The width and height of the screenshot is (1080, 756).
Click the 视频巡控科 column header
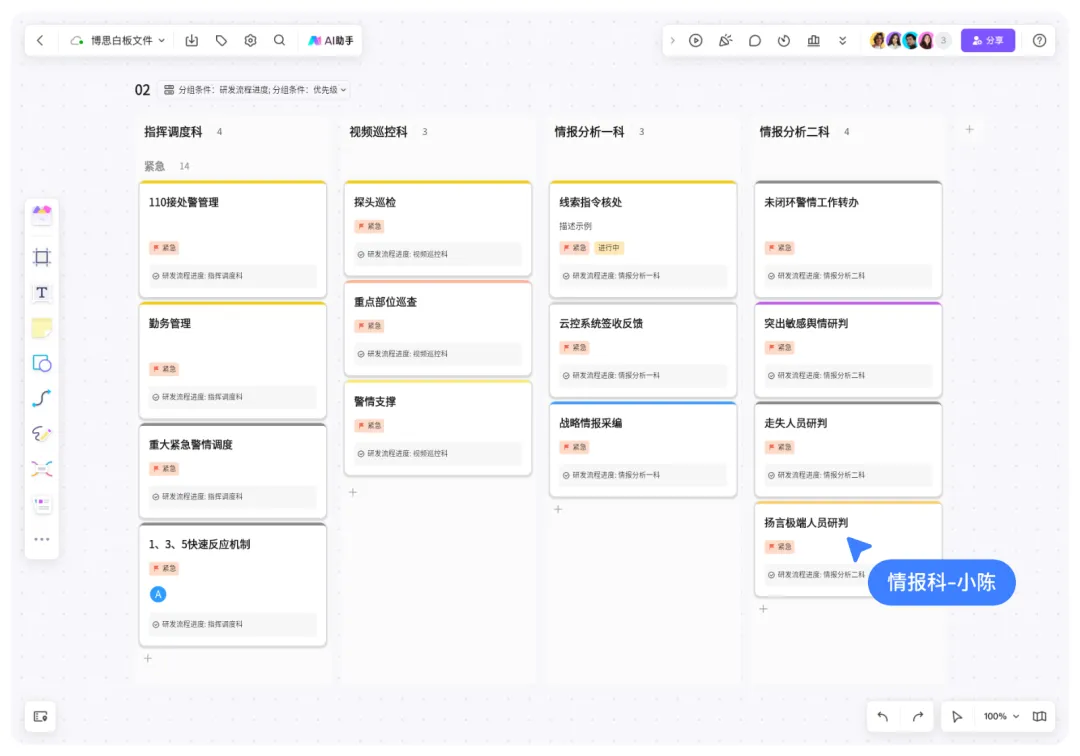(378, 132)
